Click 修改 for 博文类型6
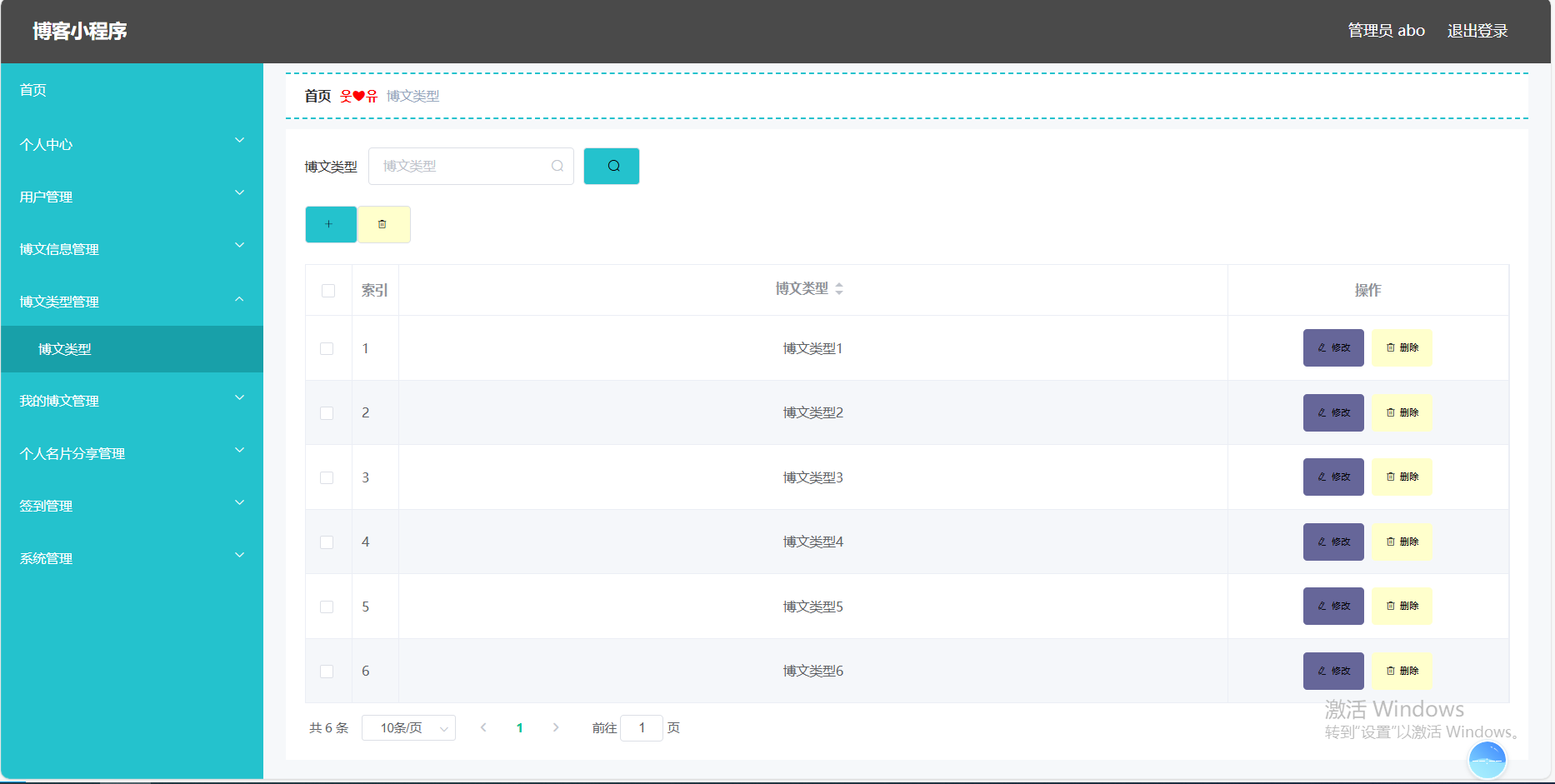The width and height of the screenshot is (1555, 784). point(1333,671)
